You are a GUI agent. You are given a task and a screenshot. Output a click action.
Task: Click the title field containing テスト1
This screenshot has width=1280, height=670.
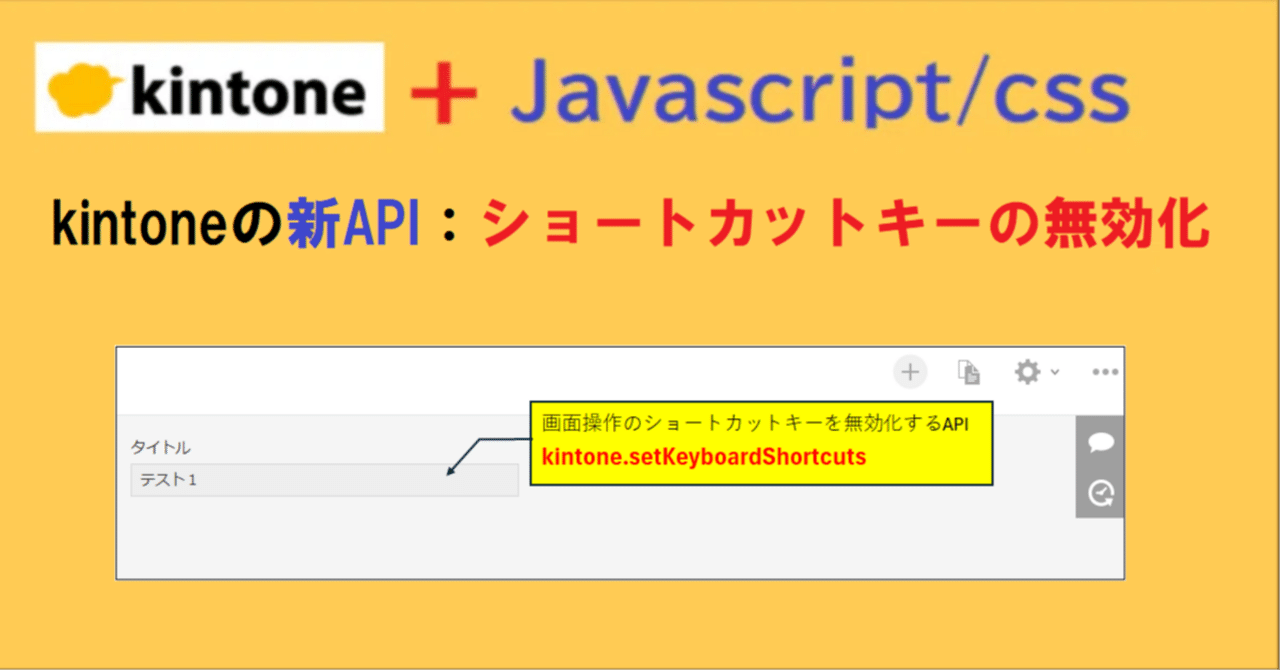click(324, 480)
